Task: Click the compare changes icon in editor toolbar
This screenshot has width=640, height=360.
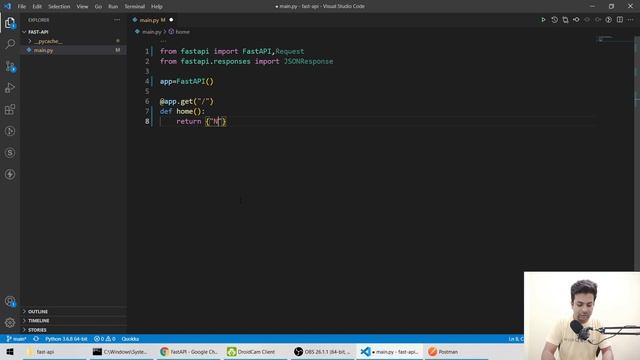Action: point(565,20)
